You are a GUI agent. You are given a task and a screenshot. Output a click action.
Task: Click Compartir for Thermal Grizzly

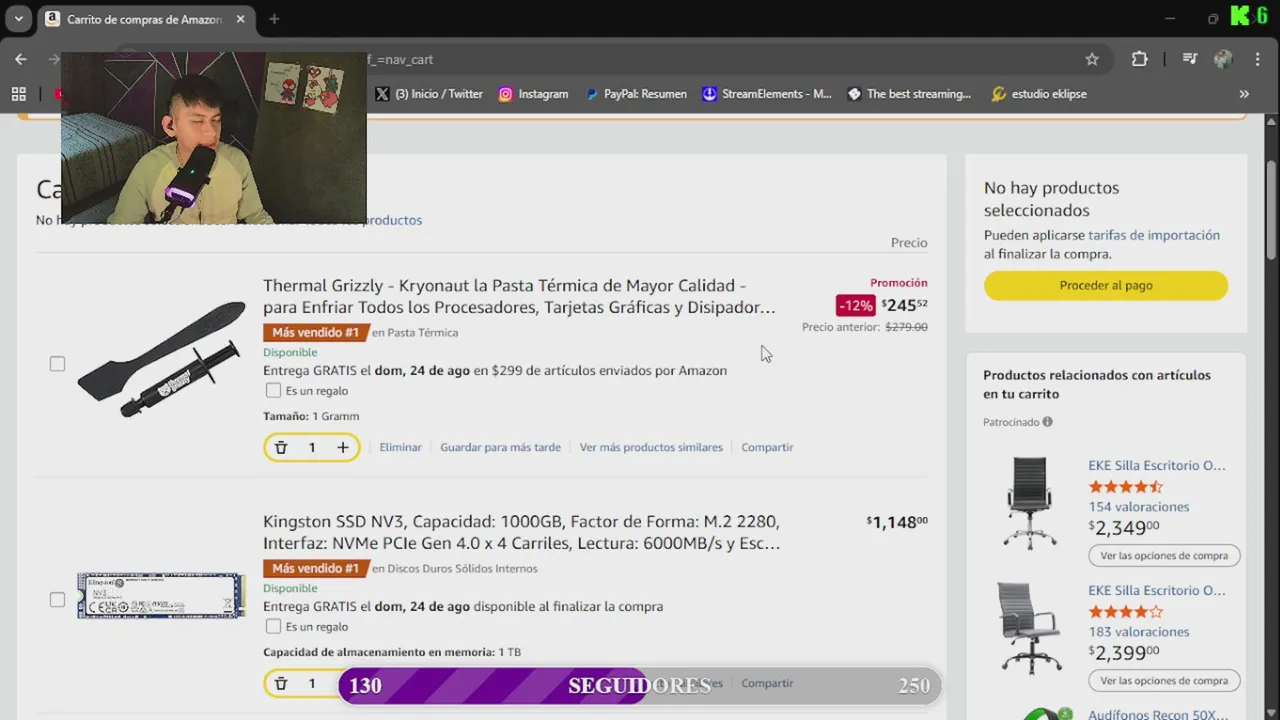tap(767, 448)
